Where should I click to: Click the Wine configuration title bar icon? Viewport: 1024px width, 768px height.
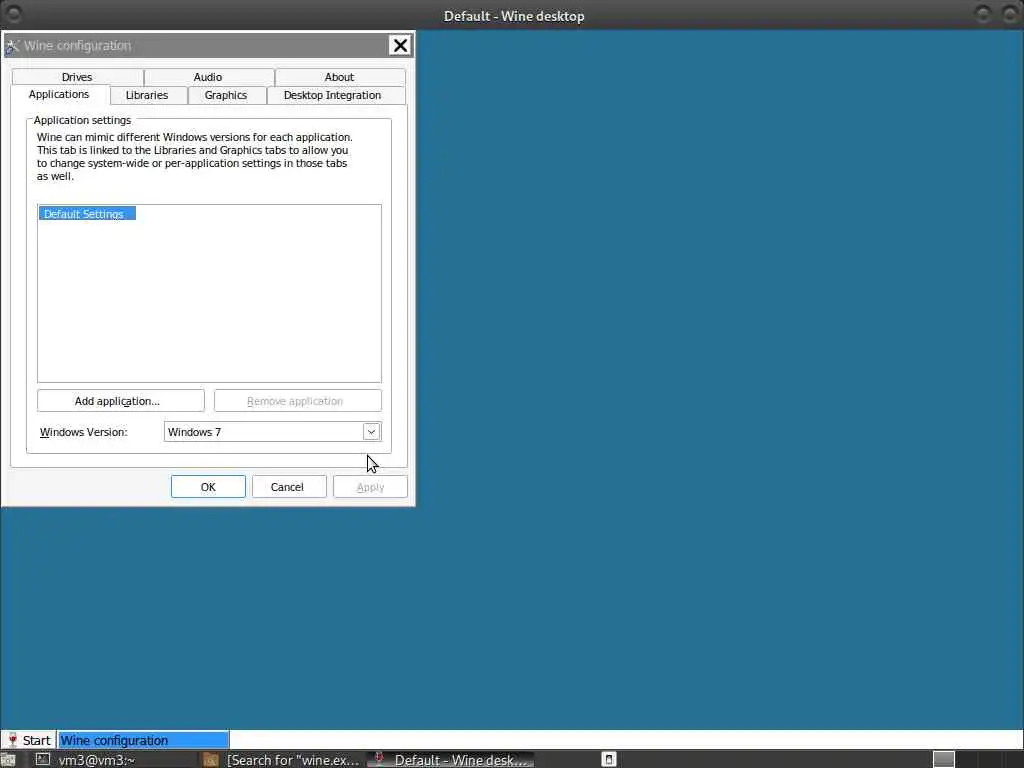click(x=12, y=46)
